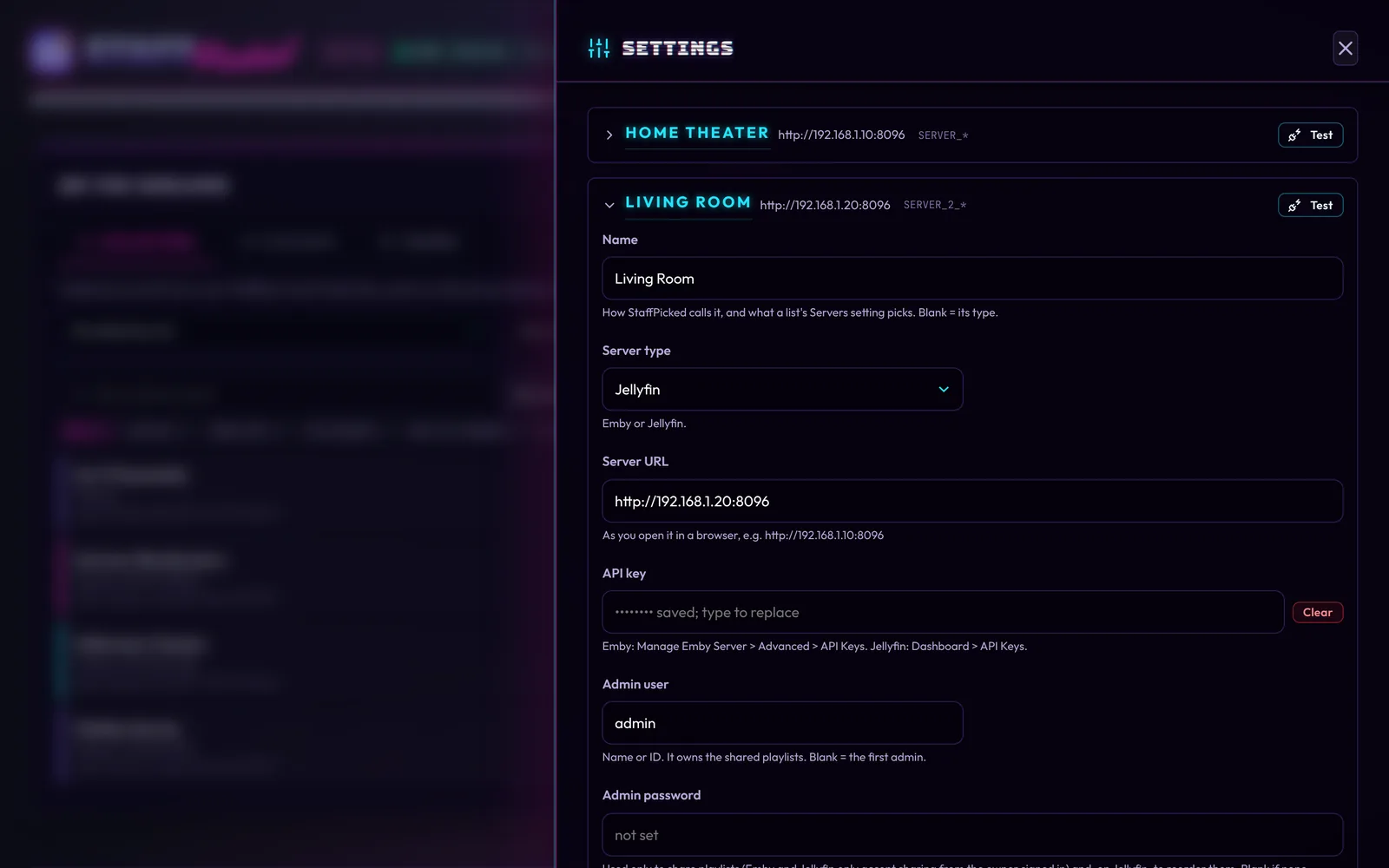Test the Living Room server connection
The height and width of the screenshot is (868, 1389).
click(1310, 205)
